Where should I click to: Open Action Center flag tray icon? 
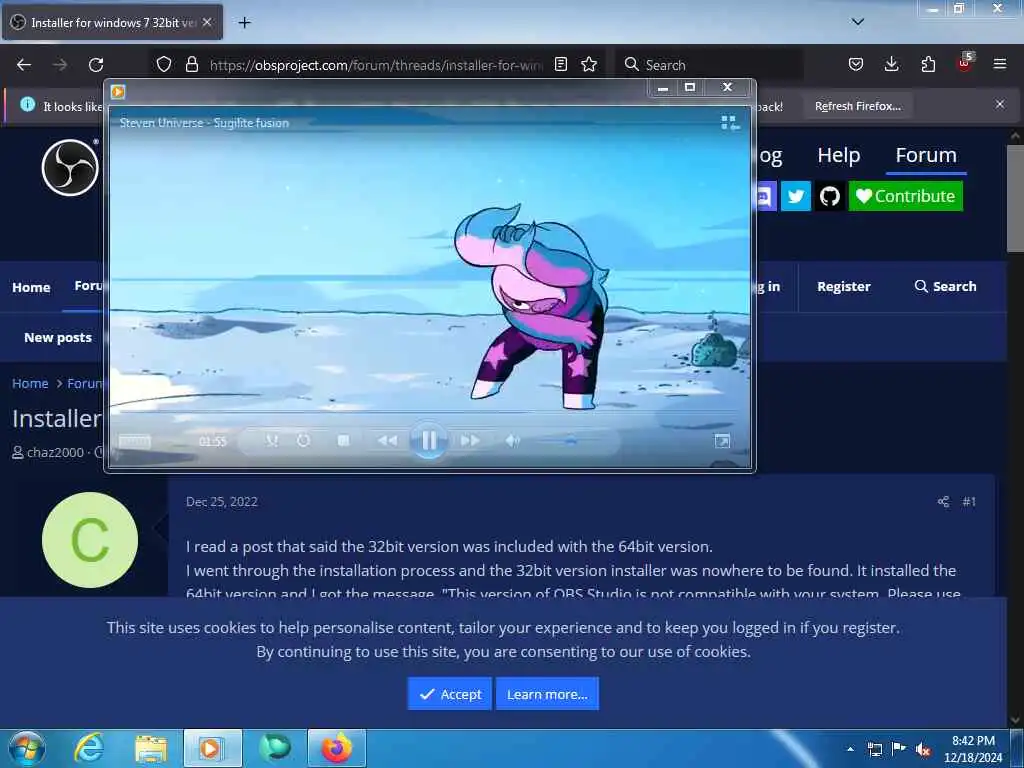[x=899, y=749]
